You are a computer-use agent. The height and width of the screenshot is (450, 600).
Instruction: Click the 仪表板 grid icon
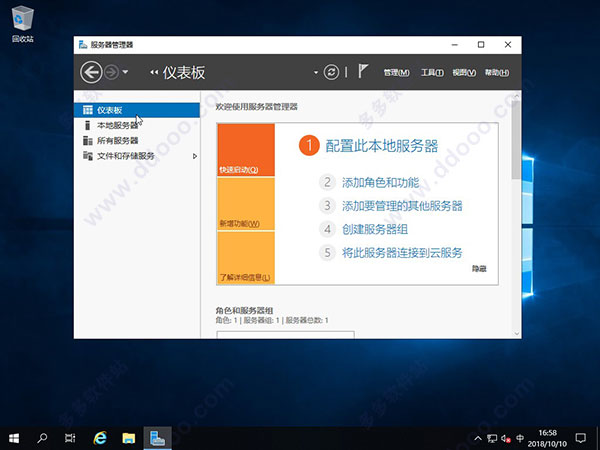88,110
